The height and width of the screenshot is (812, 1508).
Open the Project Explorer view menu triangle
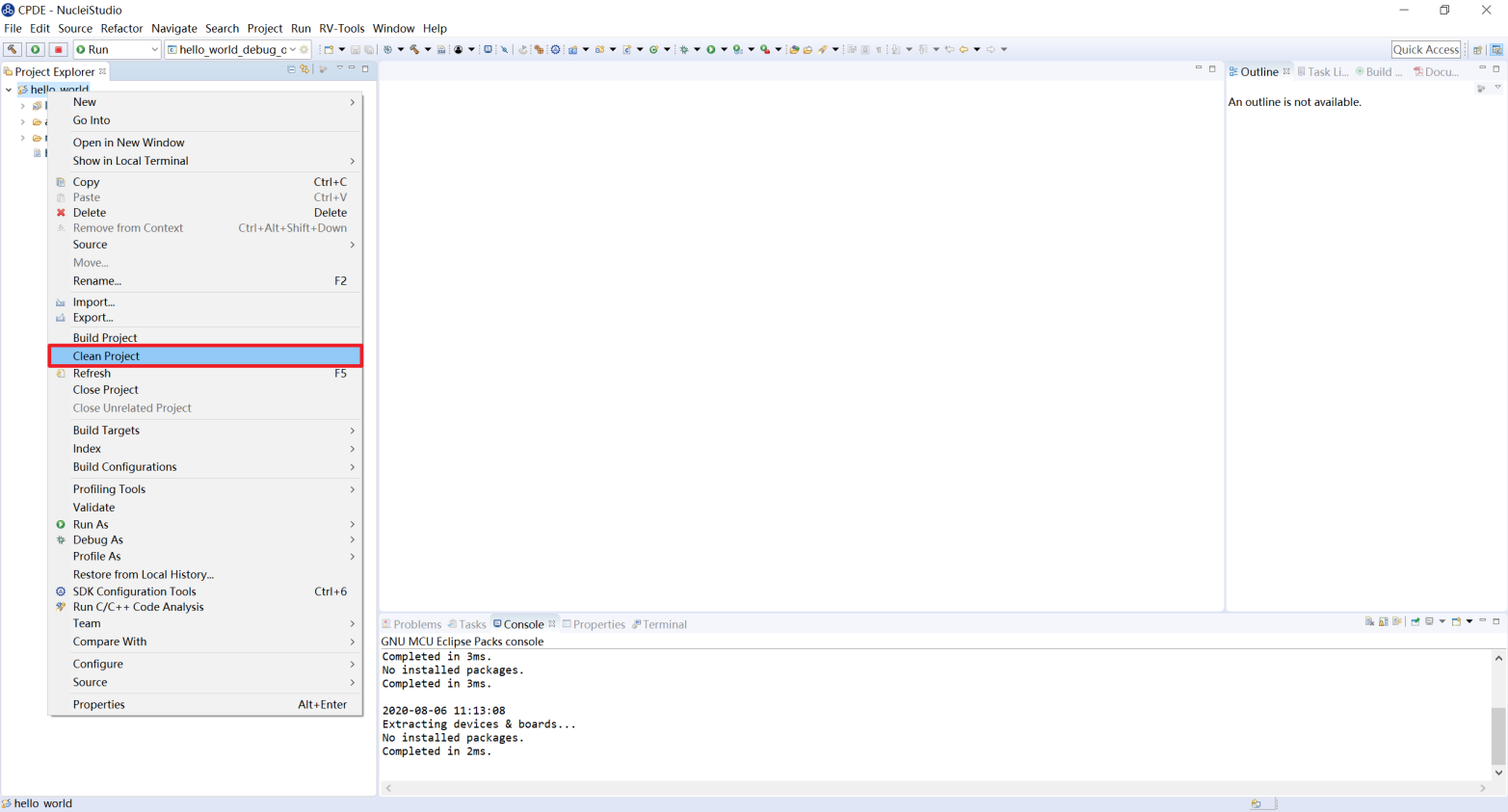[x=339, y=68]
